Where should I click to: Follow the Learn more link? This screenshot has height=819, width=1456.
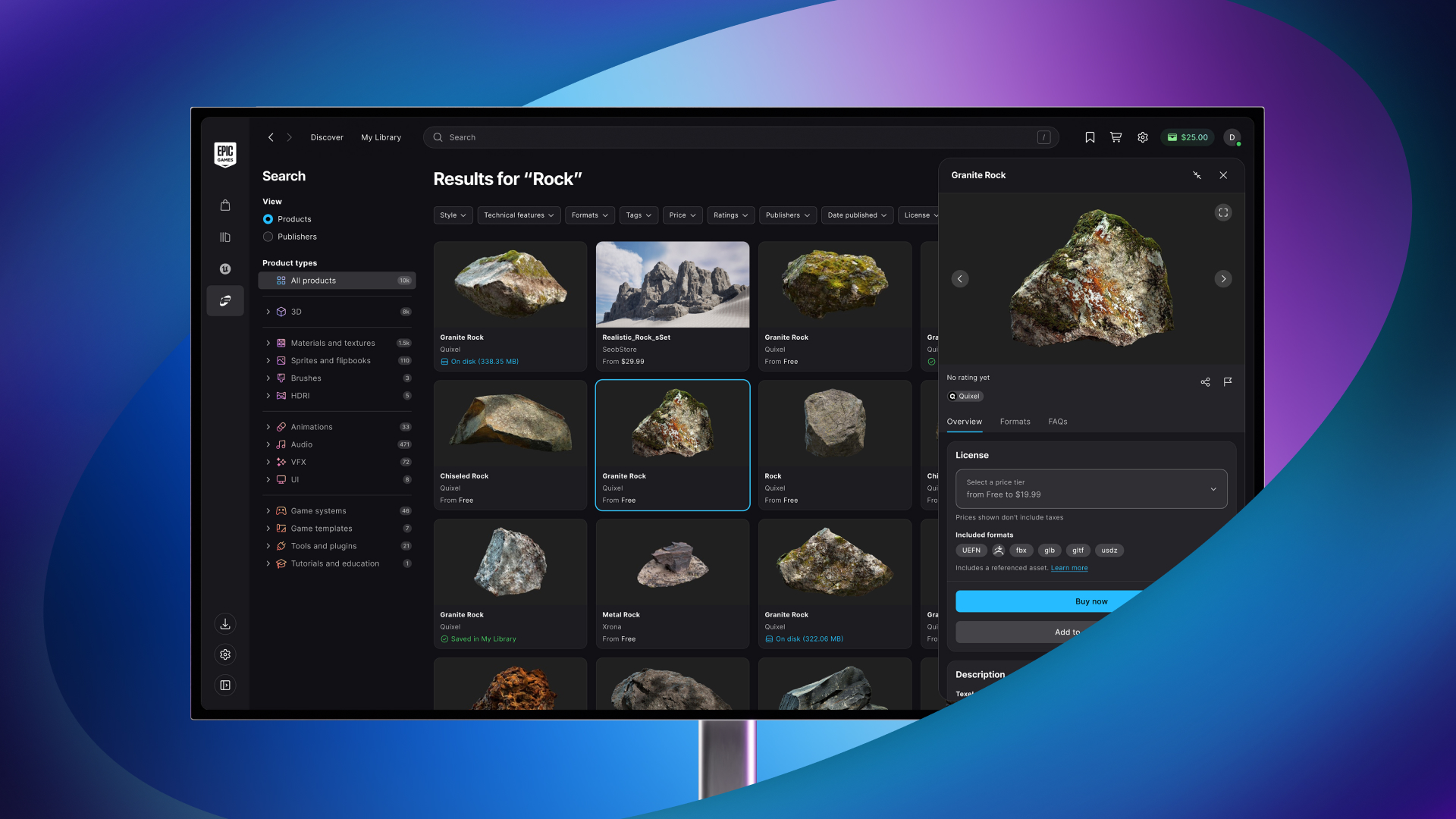1068,568
